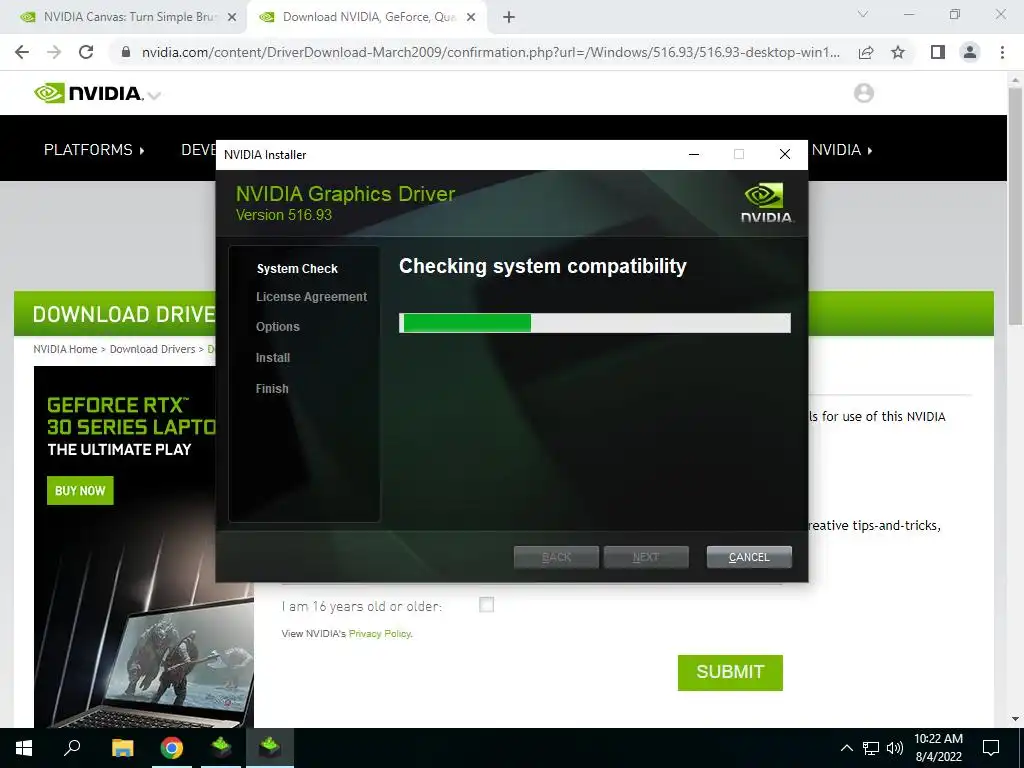Open Chrome three-dot menu
The width and height of the screenshot is (1024, 768).
pyautogui.click(x=1002, y=52)
